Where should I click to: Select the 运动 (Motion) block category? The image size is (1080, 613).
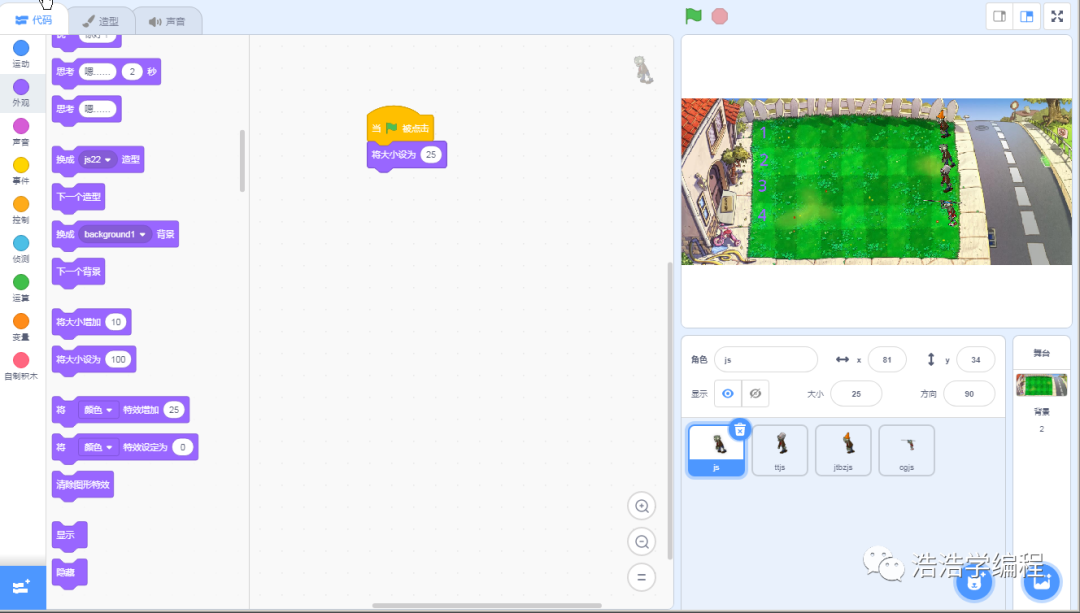coord(21,54)
